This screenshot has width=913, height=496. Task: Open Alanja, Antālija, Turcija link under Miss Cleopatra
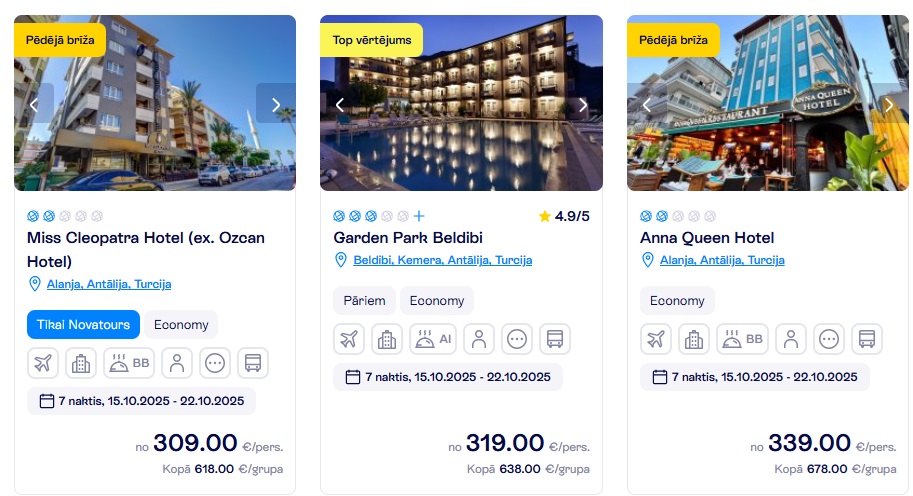click(x=109, y=284)
